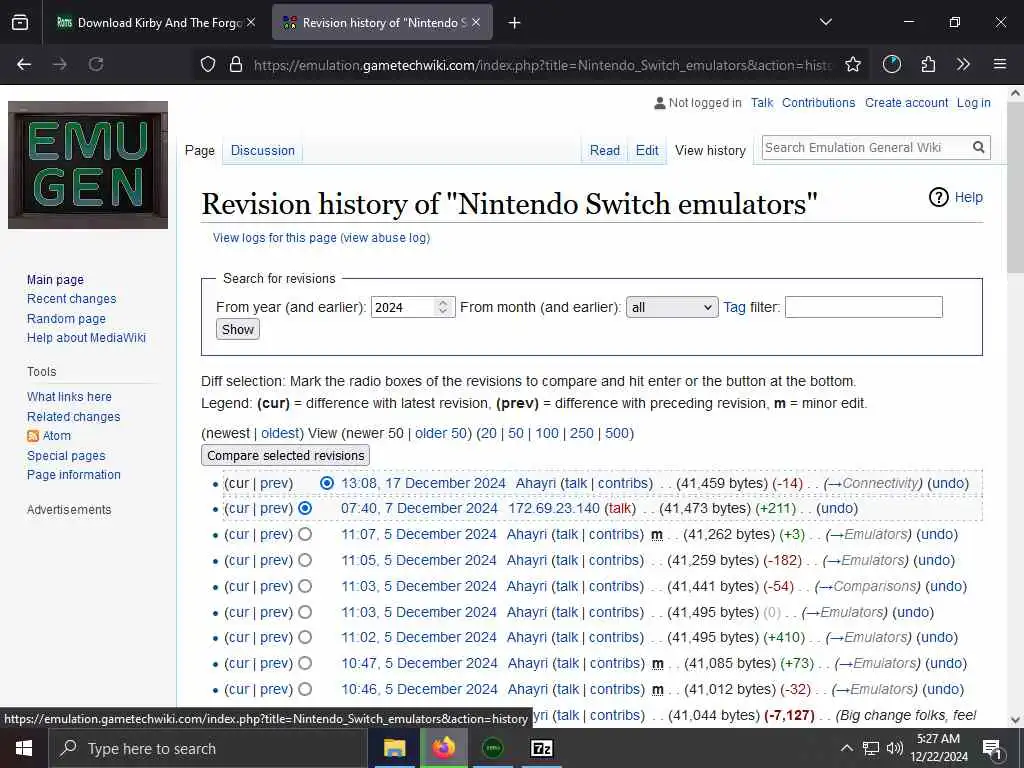The width and height of the screenshot is (1024, 768).
Task: Open the Atom feed link
Action: point(56,436)
